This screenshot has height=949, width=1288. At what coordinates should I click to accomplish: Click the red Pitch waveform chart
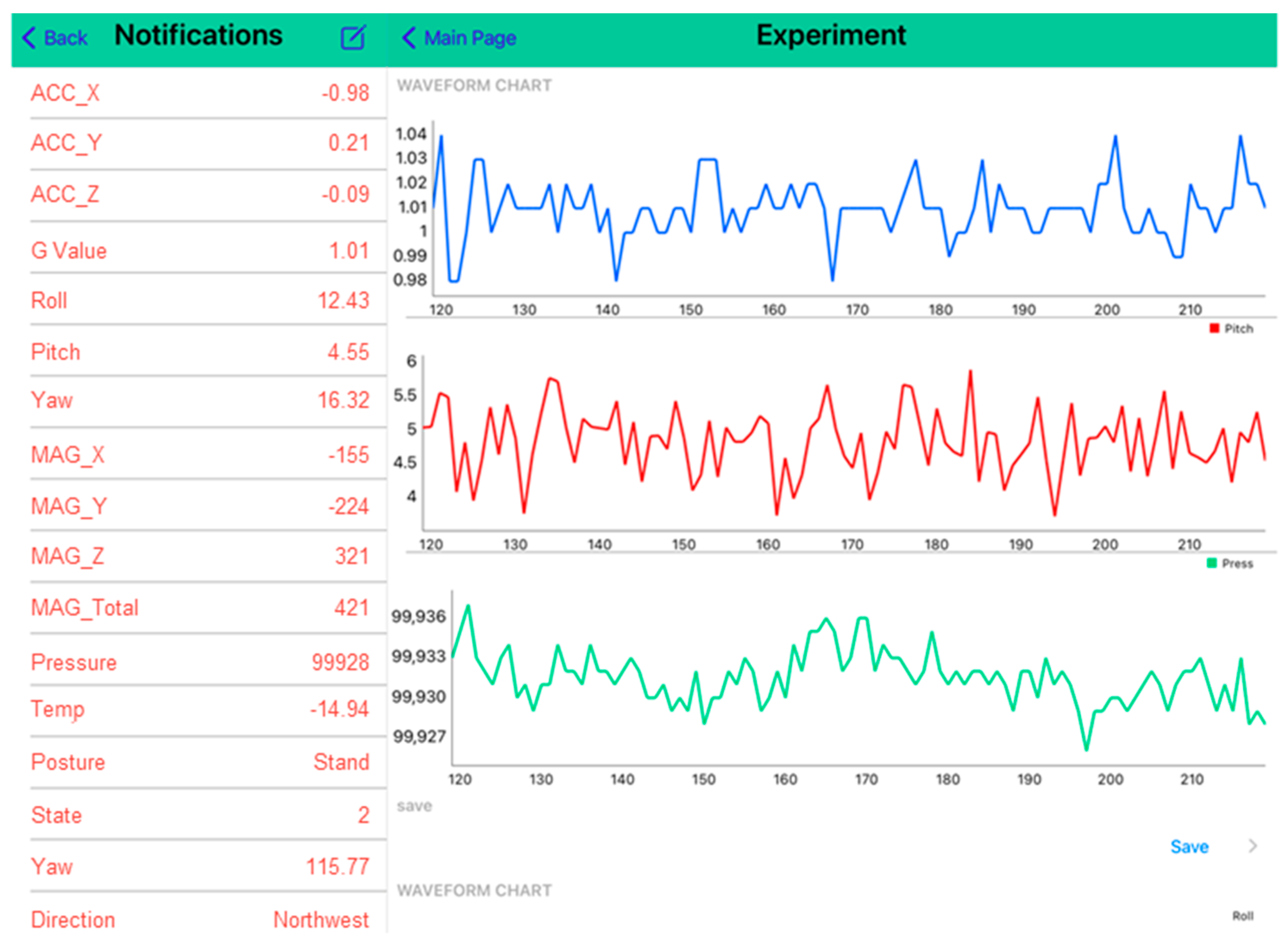844,442
